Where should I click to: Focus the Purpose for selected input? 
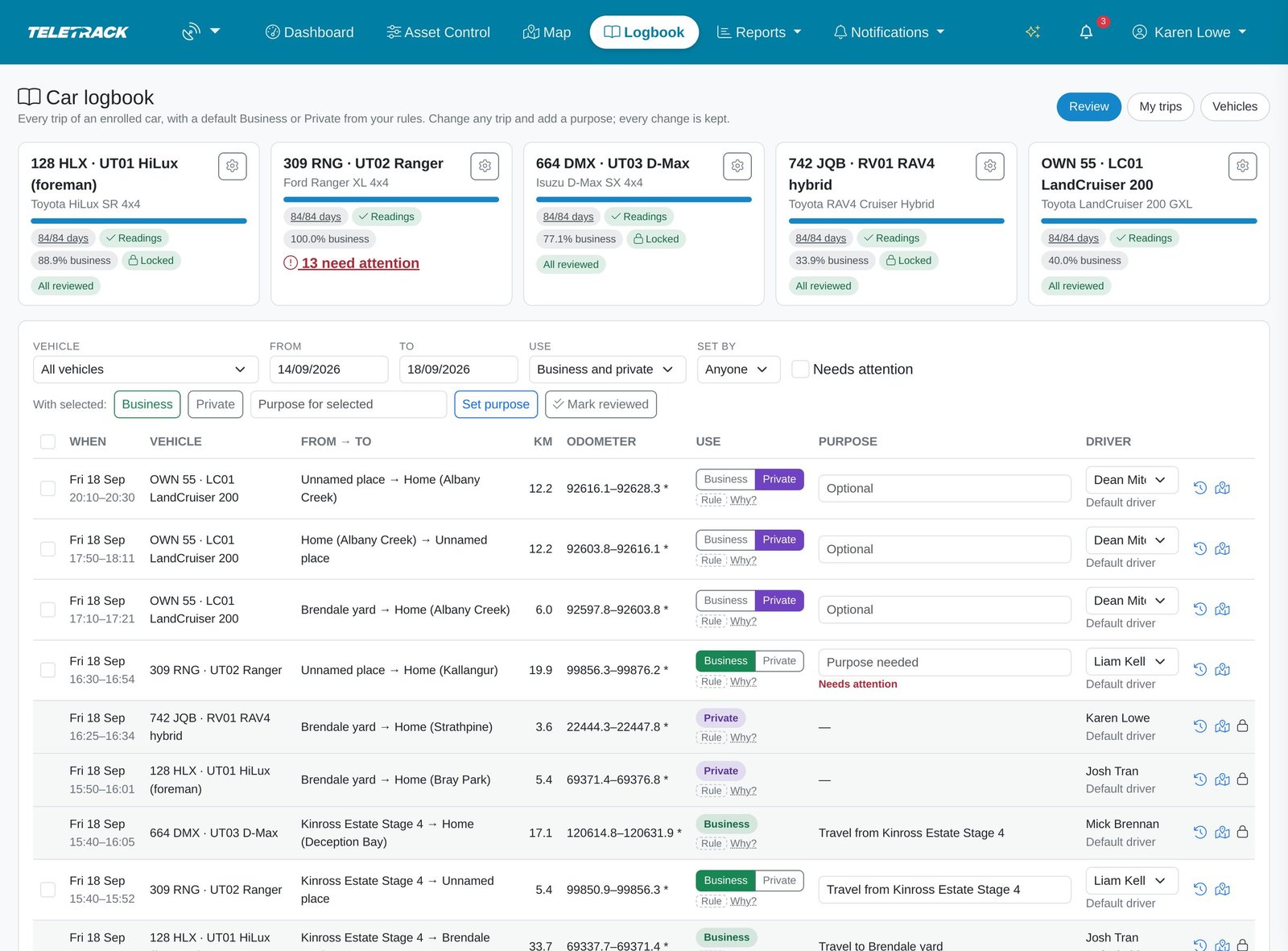(x=349, y=404)
